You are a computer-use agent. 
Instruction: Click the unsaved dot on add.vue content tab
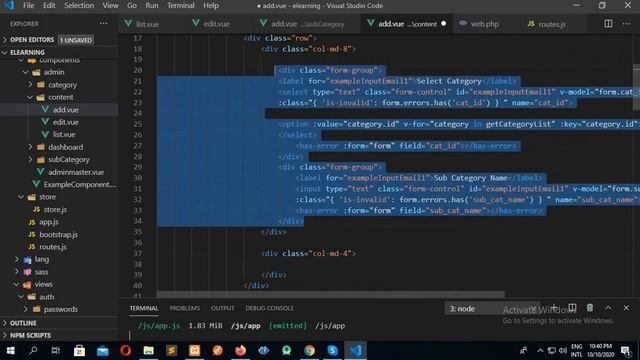point(444,24)
